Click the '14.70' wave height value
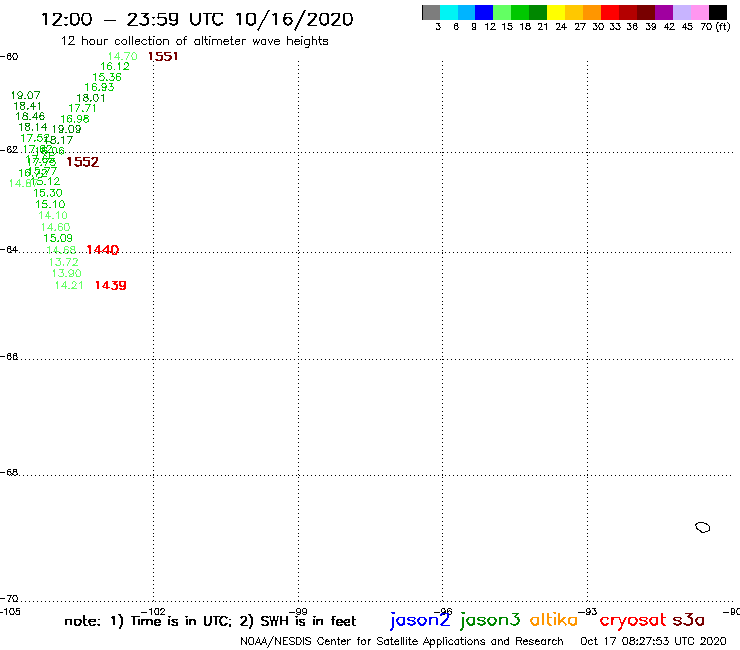Screen dimensions: 740x650 coord(122,56)
